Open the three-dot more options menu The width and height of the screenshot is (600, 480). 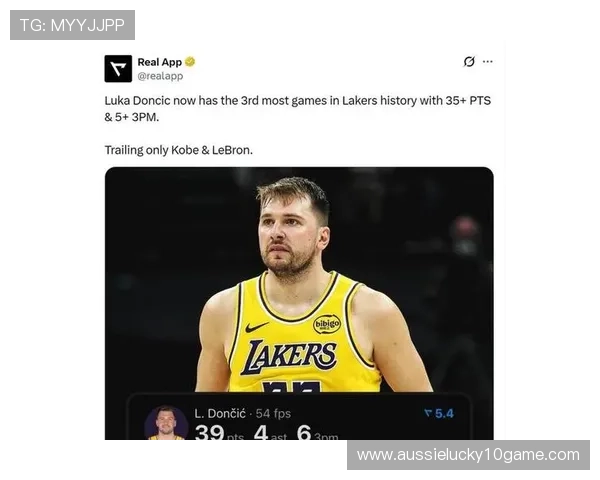[488, 61]
